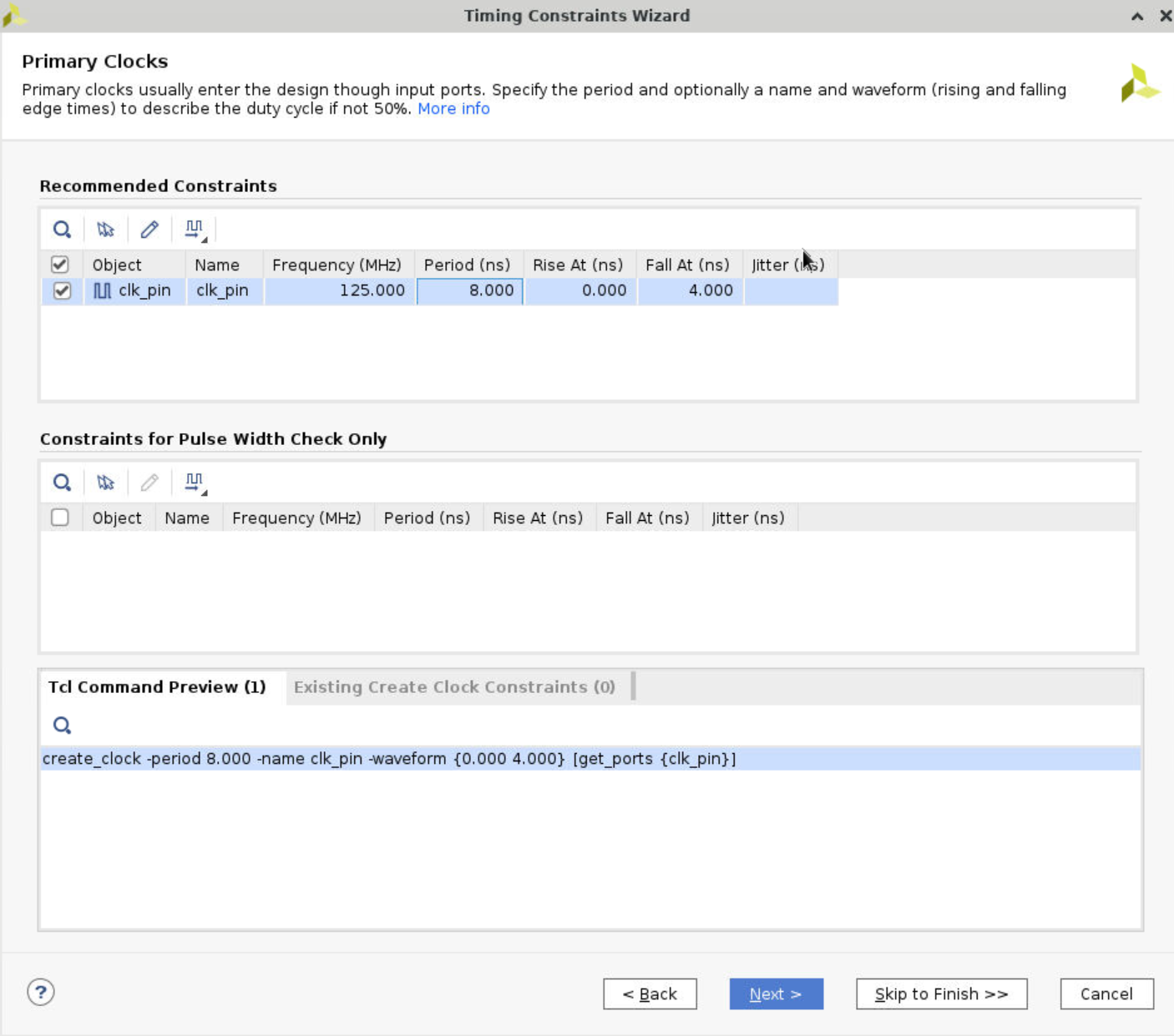Click disabled pencil icon in Pulse Width section

pos(149,483)
